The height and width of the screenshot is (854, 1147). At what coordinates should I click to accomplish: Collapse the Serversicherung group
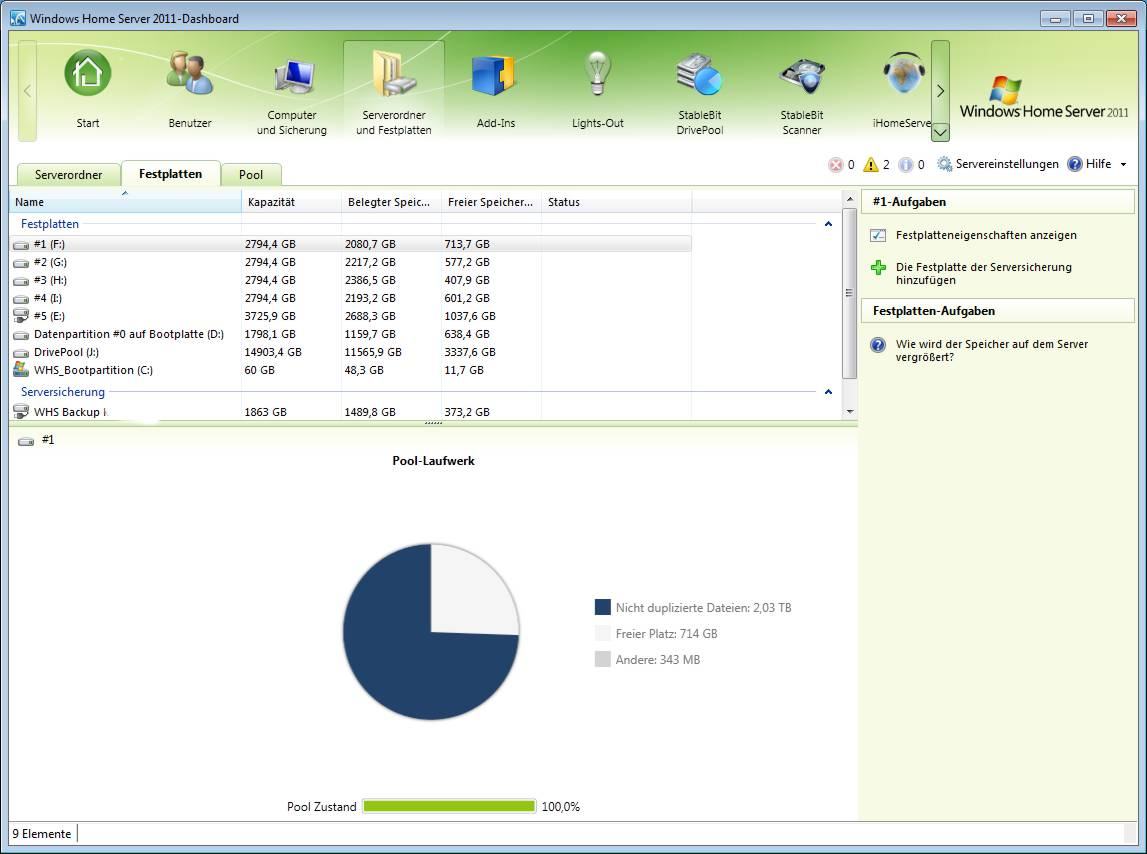click(828, 392)
